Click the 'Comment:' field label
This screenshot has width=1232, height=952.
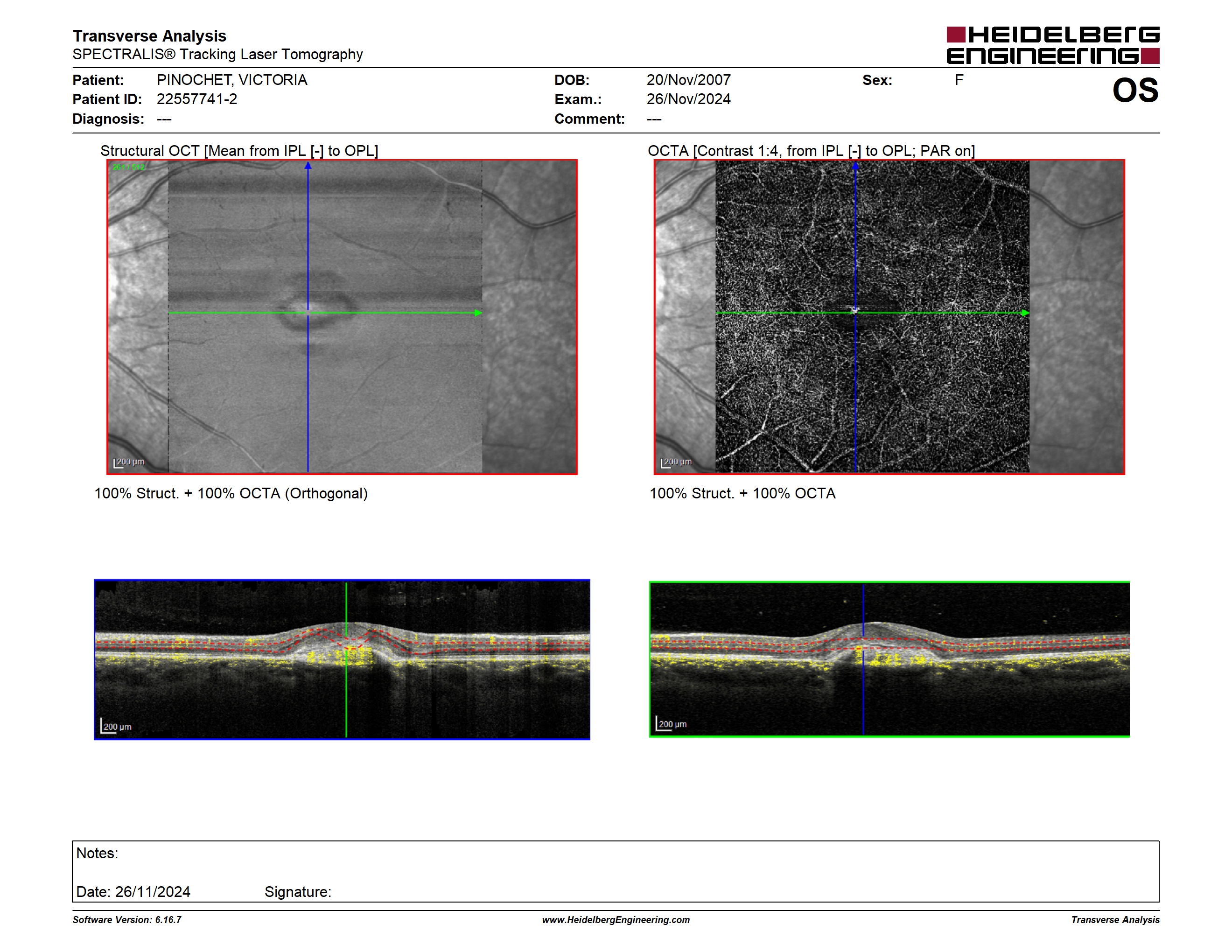(589, 119)
